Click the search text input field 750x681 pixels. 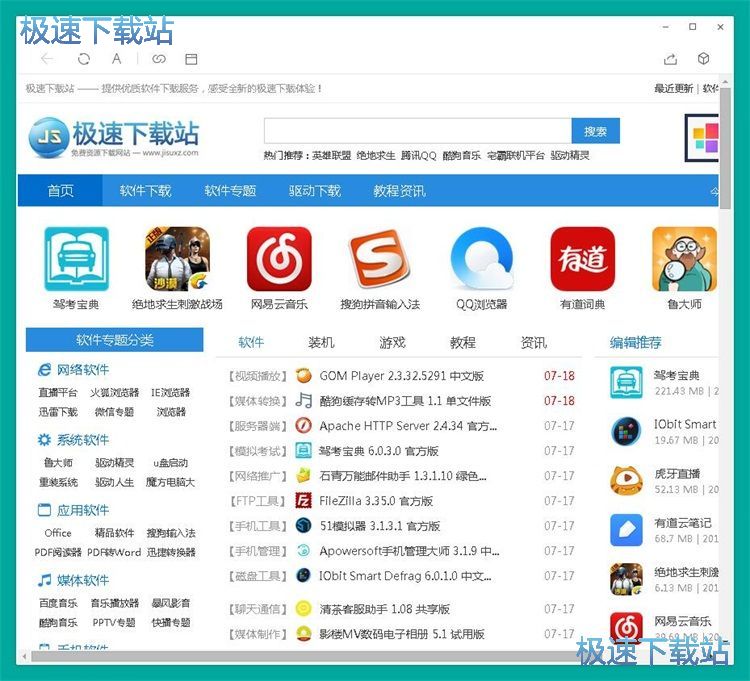coord(418,131)
